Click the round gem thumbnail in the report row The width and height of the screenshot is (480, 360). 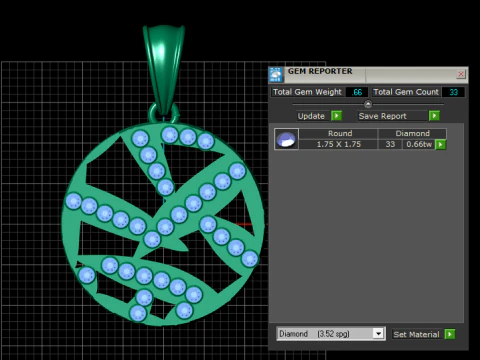pos(286,139)
